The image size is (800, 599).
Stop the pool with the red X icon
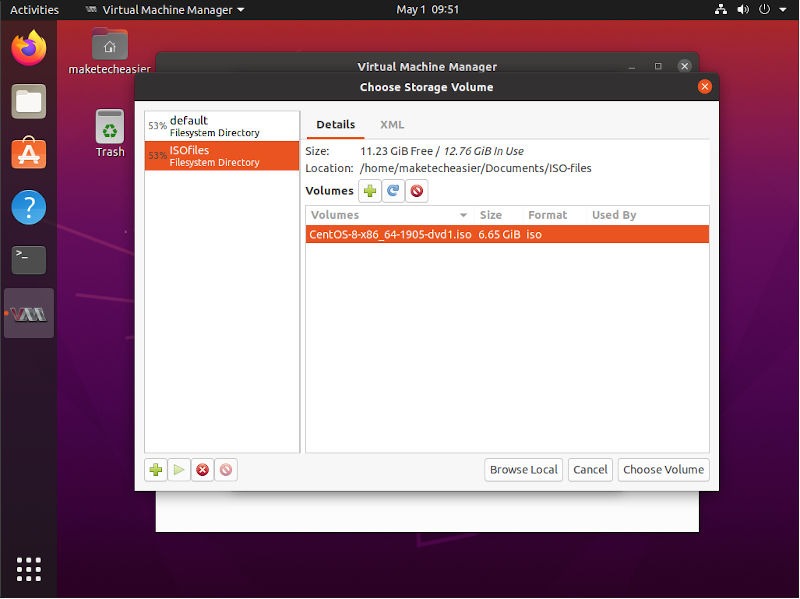201,470
